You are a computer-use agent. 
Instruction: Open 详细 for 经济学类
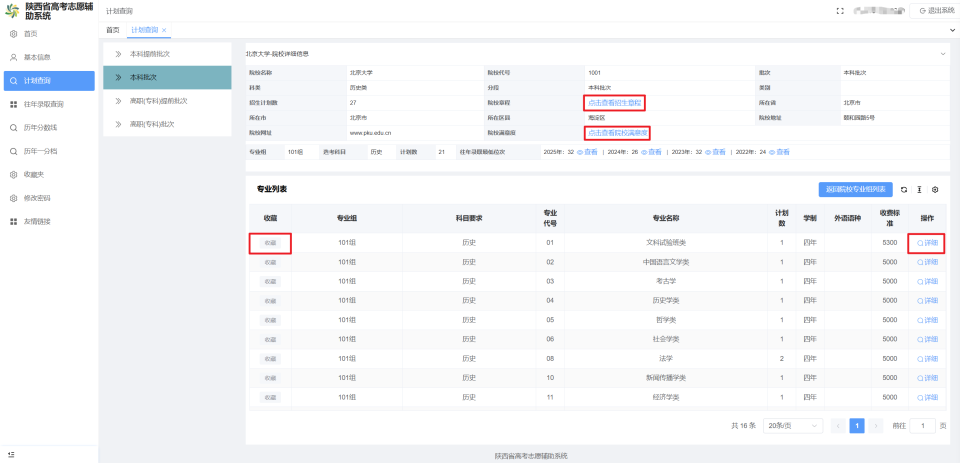click(x=927, y=397)
